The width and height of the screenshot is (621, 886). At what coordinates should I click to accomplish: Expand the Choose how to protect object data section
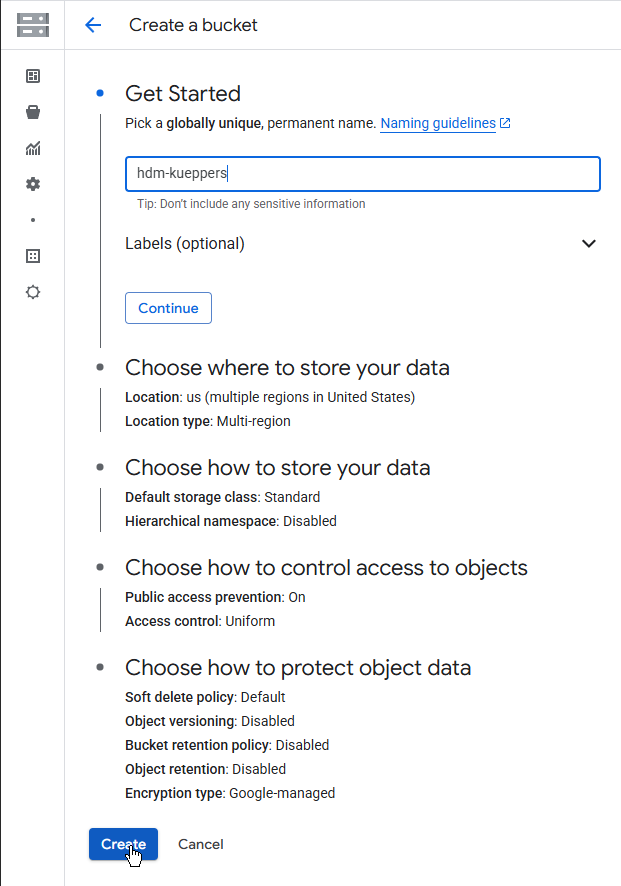tap(298, 668)
